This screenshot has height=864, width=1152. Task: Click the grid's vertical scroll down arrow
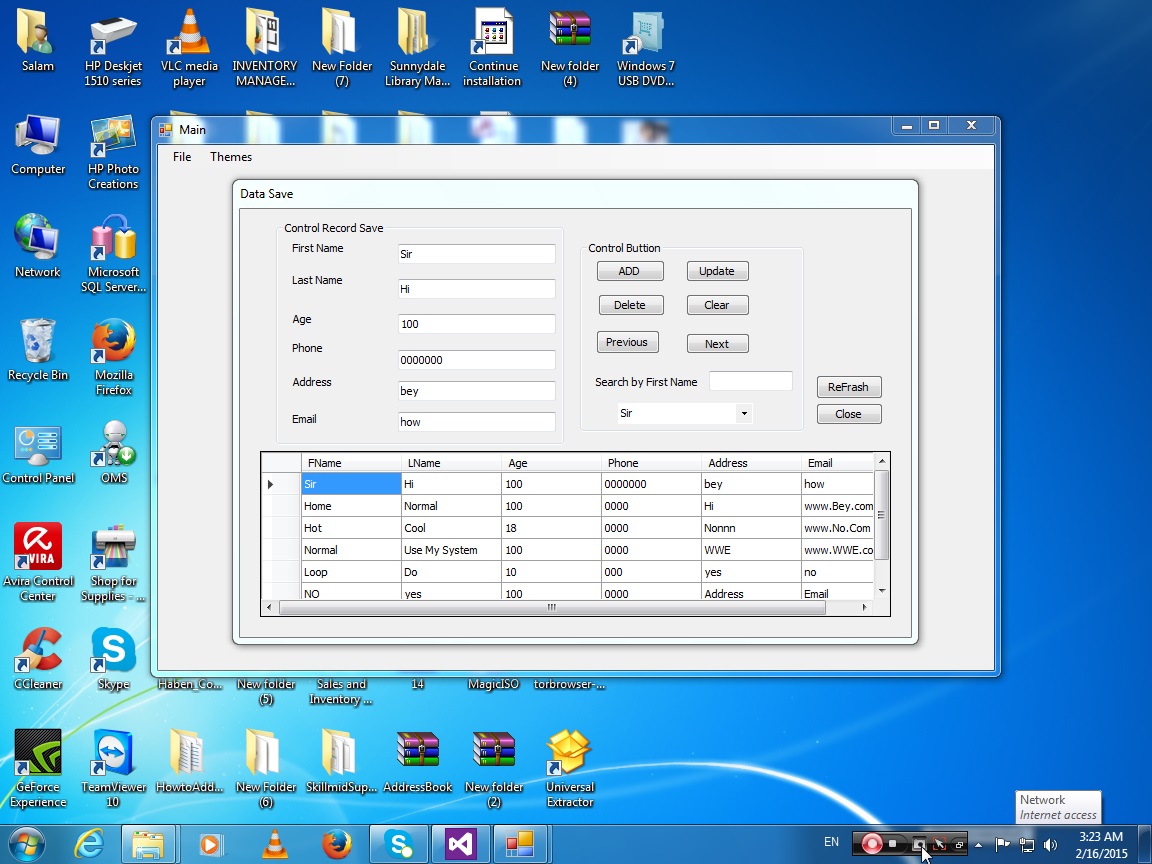pyautogui.click(x=882, y=591)
